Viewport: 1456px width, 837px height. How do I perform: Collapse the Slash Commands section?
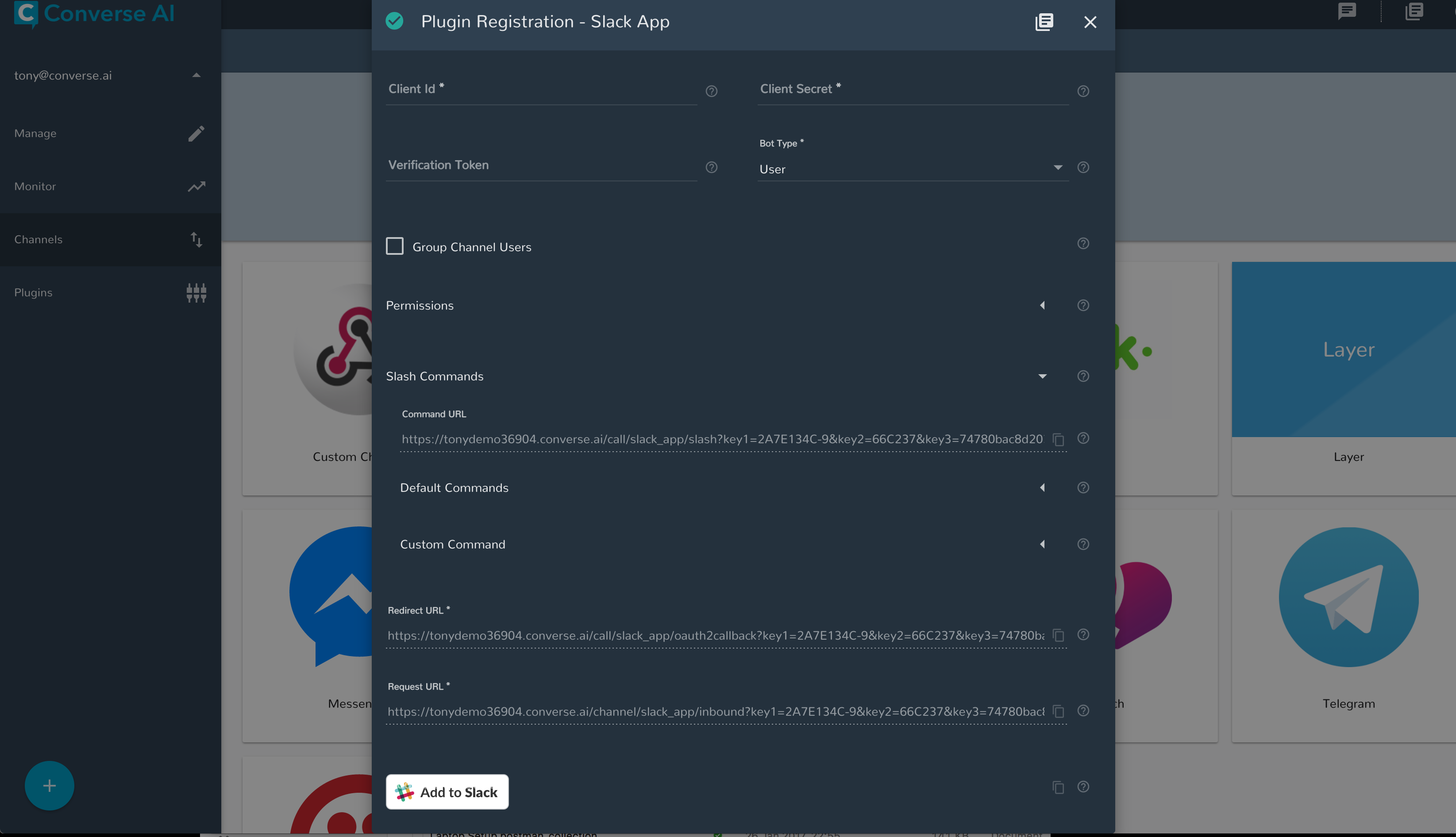pos(1042,376)
